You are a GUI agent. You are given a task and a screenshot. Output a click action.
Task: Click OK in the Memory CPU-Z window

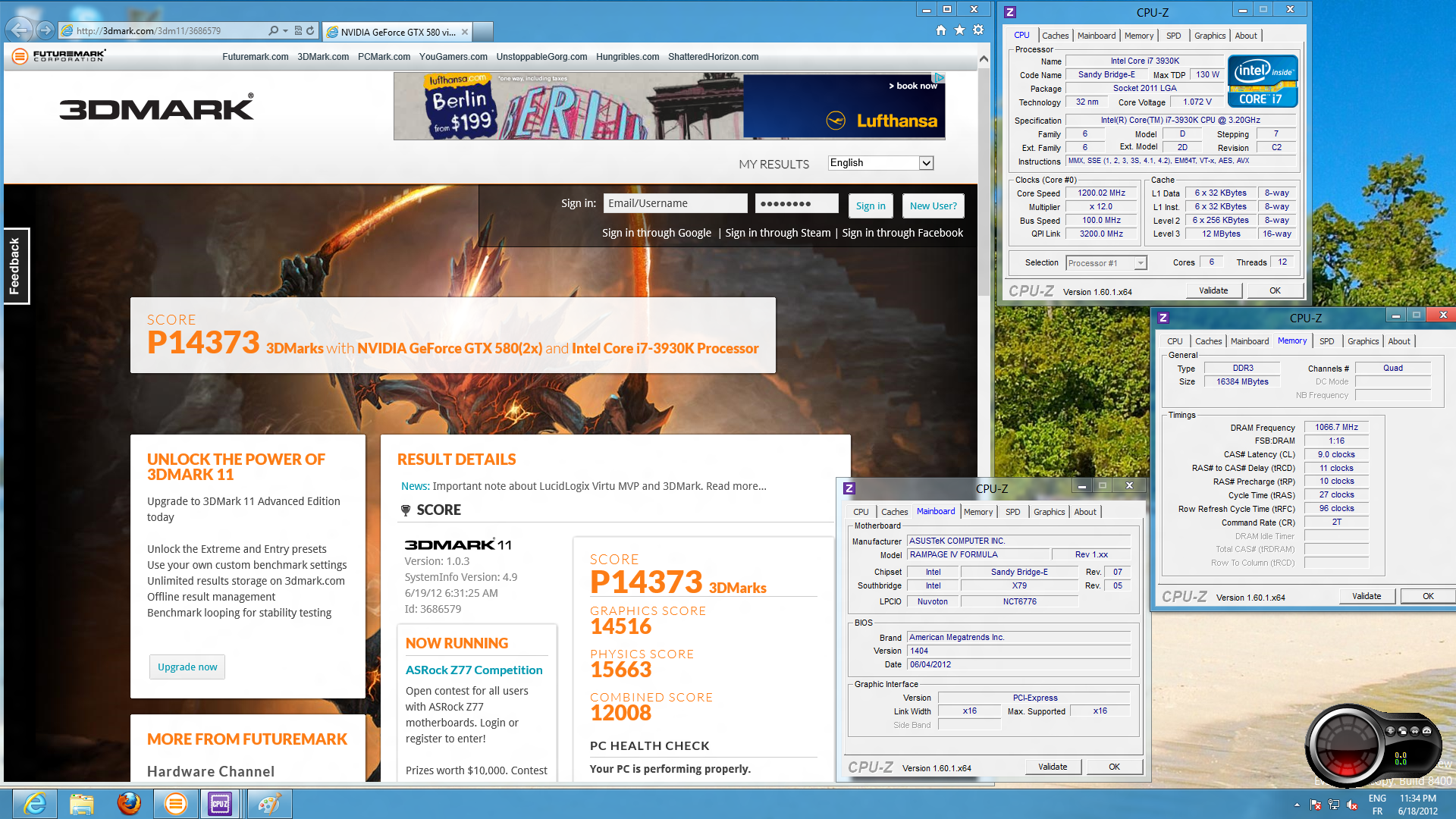click(x=1428, y=596)
